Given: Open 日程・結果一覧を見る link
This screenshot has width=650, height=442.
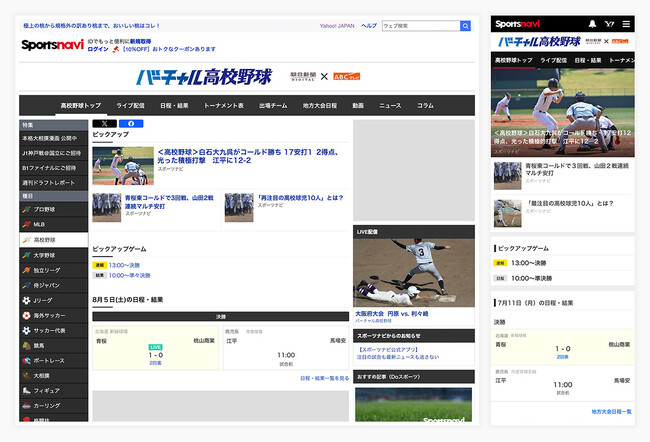Looking at the screenshot, I should pyautogui.click(x=325, y=378).
